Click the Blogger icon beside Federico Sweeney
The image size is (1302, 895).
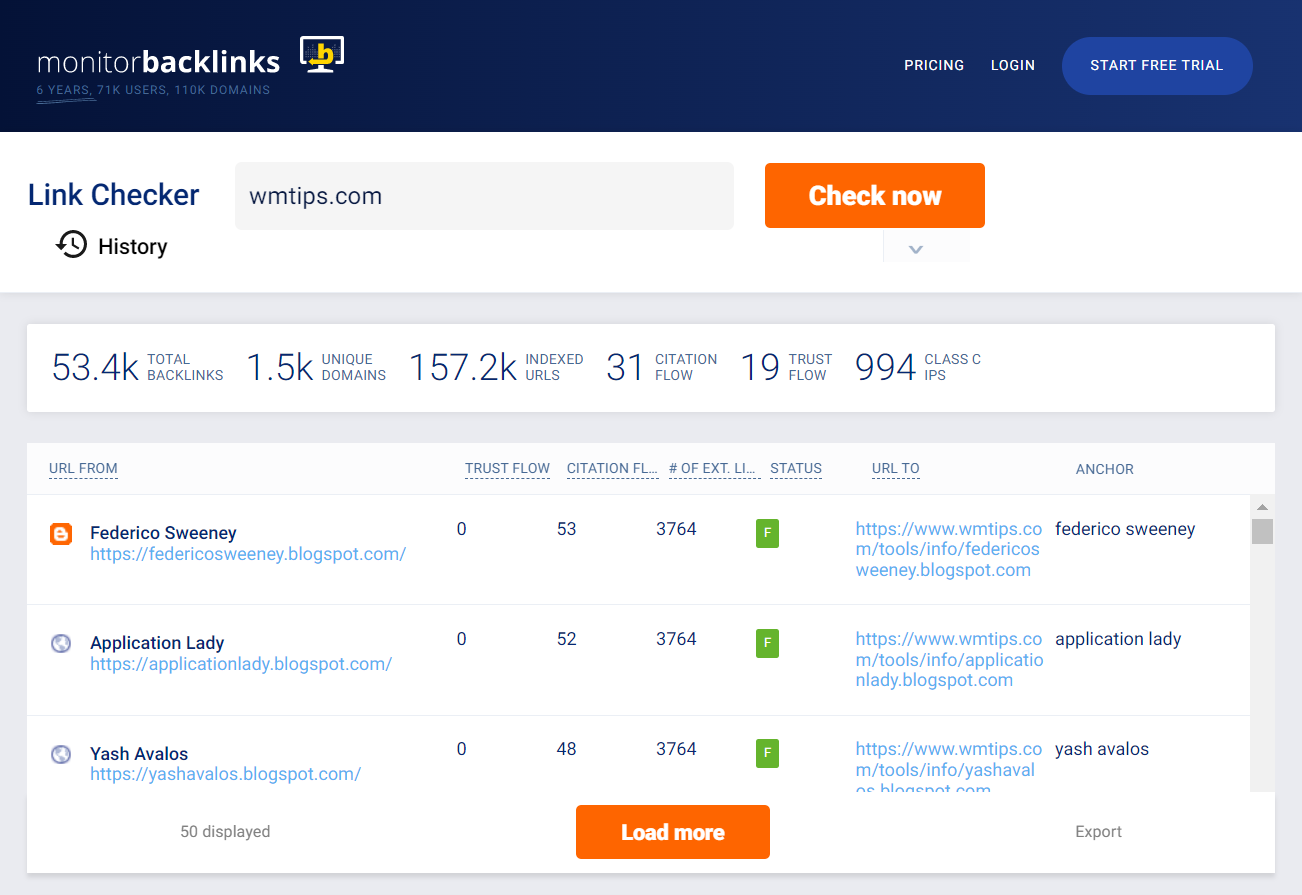(60, 534)
